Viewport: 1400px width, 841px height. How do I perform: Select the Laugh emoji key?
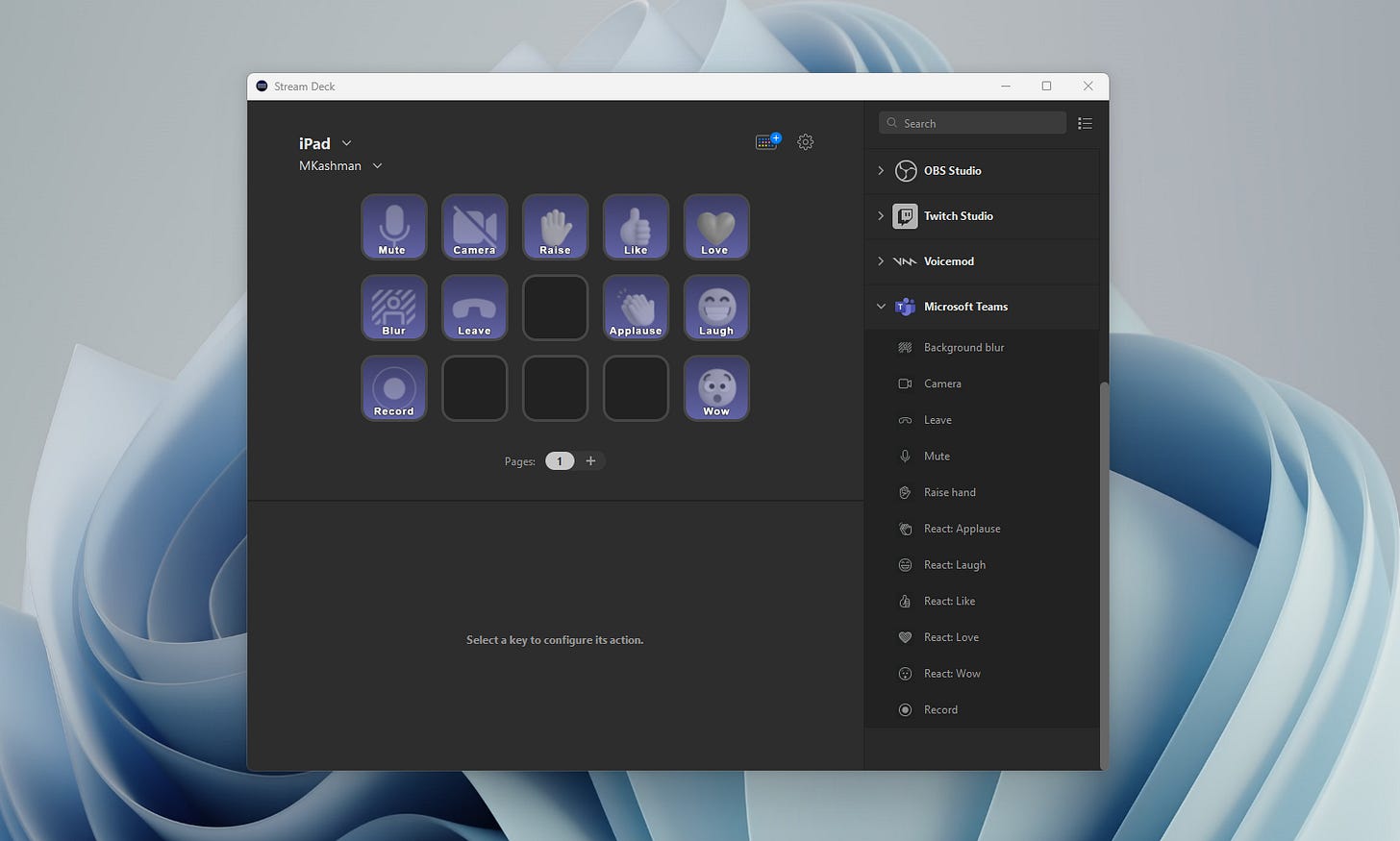[716, 308]
